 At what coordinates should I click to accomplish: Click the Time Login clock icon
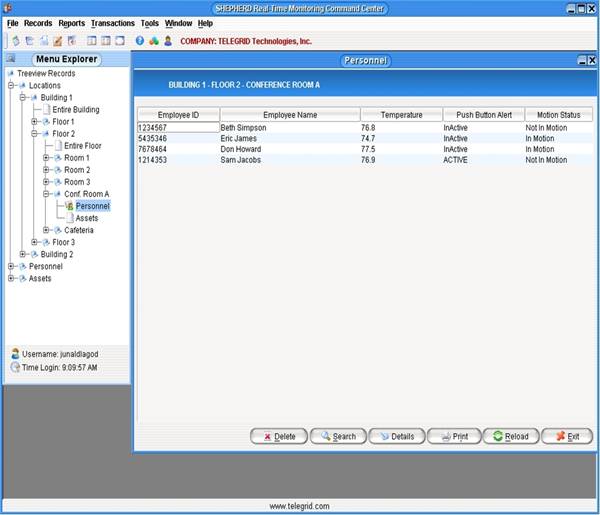click(15, 367)
